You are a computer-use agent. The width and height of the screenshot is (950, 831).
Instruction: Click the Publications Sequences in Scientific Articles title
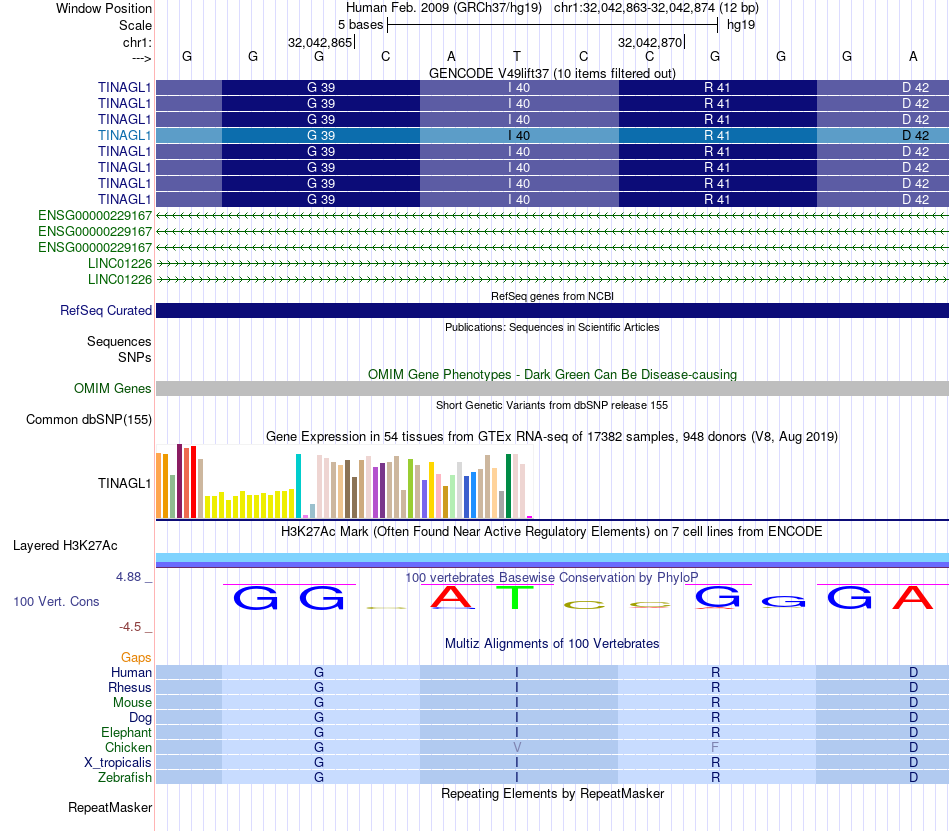(552, 327)
